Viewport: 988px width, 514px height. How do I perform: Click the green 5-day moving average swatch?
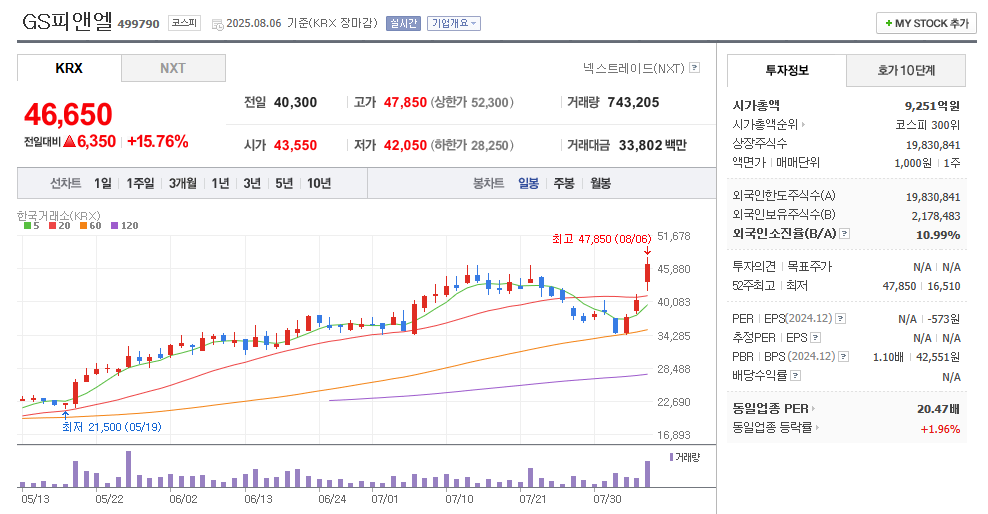27,226
